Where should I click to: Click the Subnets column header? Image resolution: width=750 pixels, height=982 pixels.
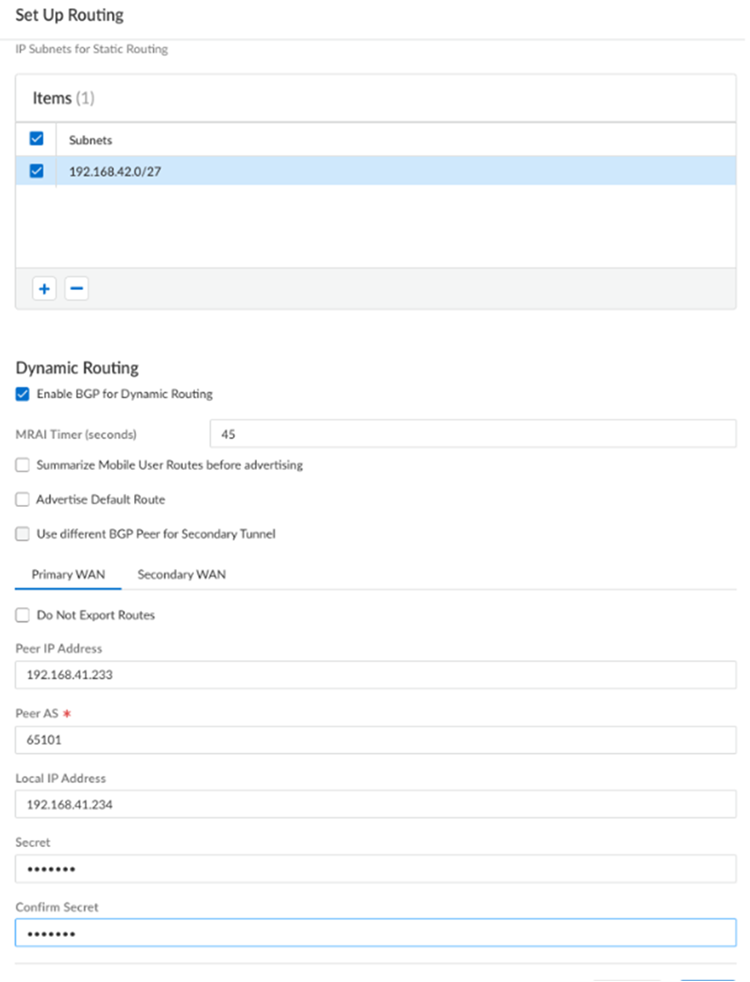(90, 140)
